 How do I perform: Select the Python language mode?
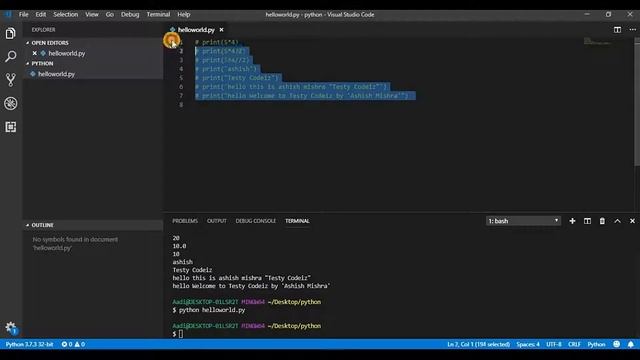(x=596, y=344)
